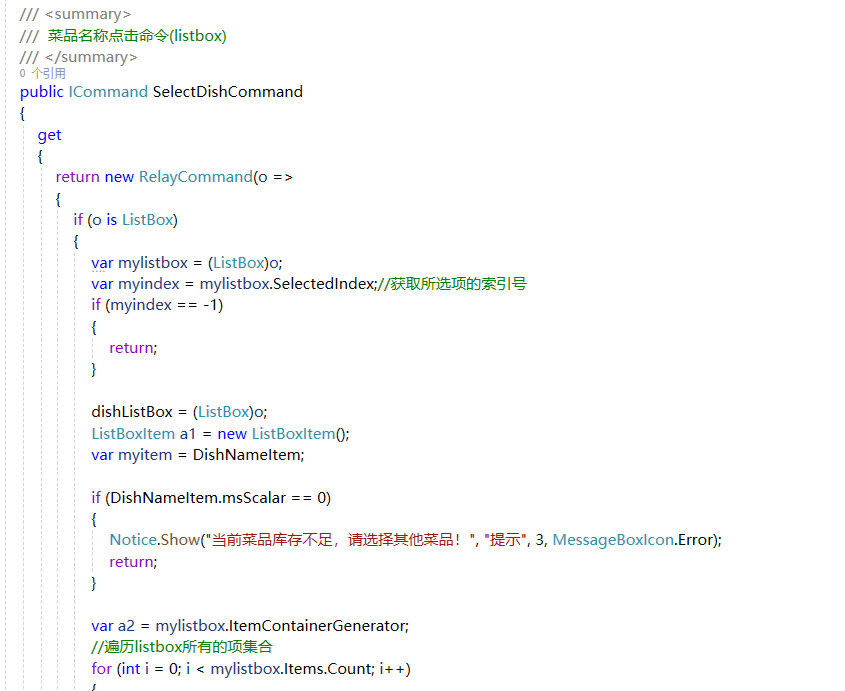This screenshot has width=845, height=691.
Task: Click the "提示" string argument
Action: (x=505, y=540)
